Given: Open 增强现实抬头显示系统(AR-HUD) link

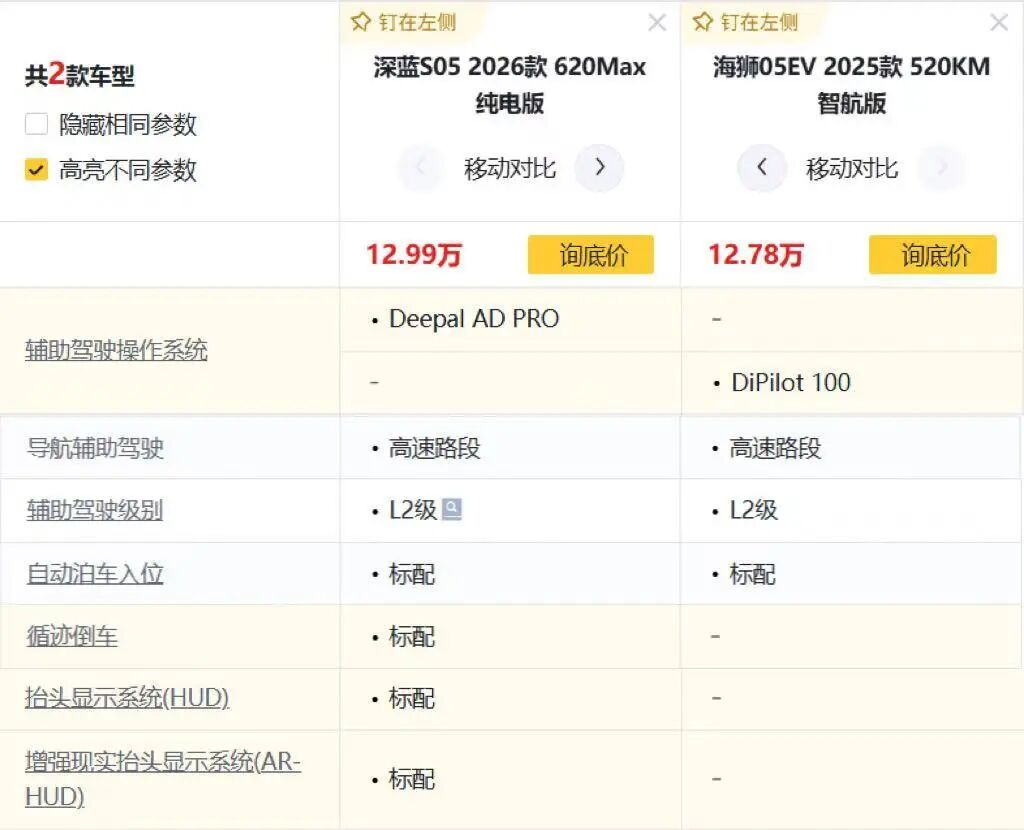Looking at the screenshot, I should (x=162, y=779).
